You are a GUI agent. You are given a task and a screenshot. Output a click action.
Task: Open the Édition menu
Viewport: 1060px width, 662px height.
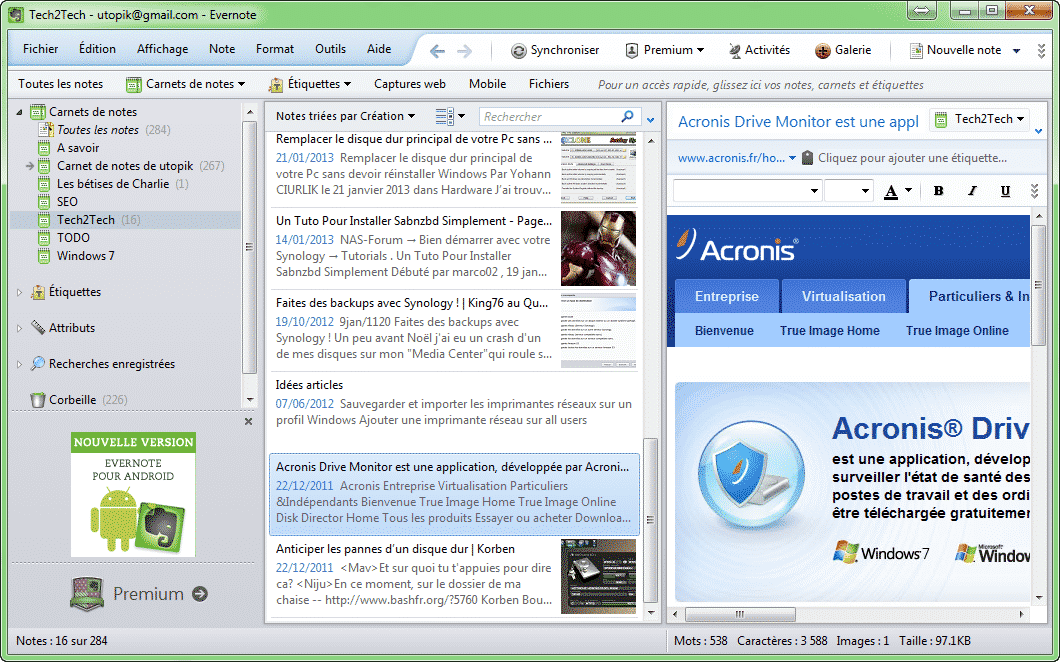pyautogui.click(x=97, y=49)
